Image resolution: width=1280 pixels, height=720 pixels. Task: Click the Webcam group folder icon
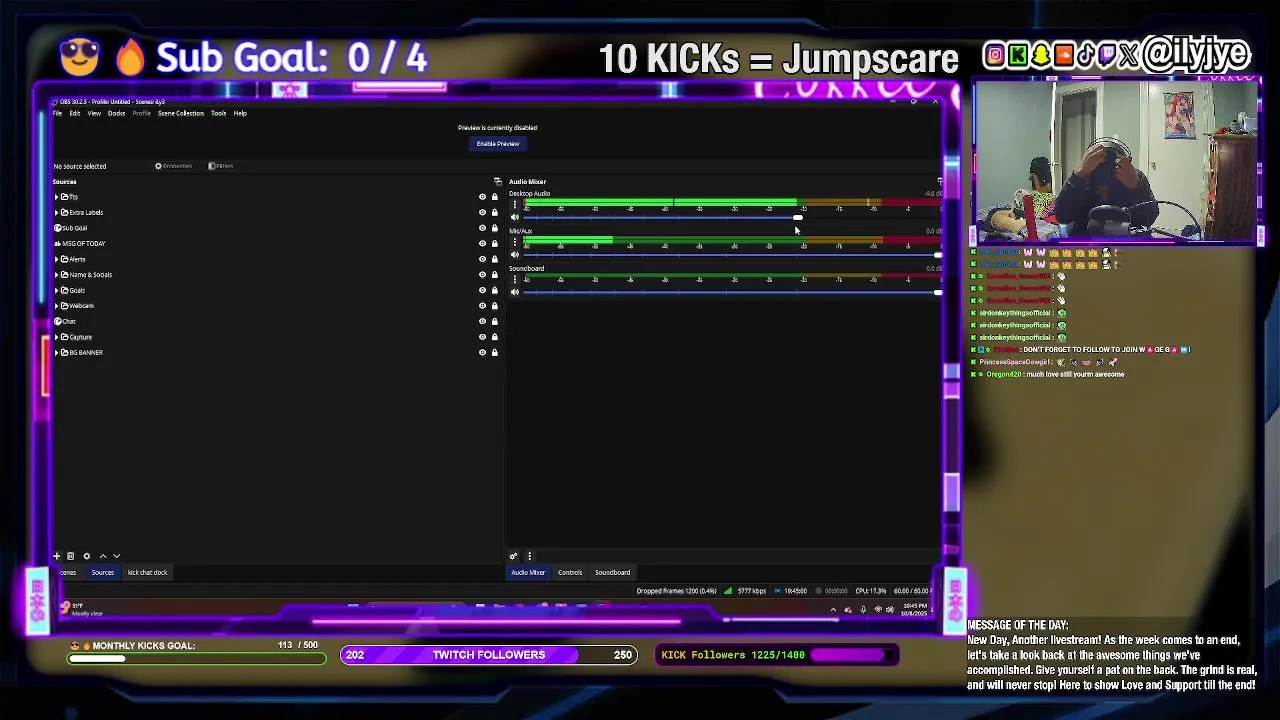(x=65, y=305)
